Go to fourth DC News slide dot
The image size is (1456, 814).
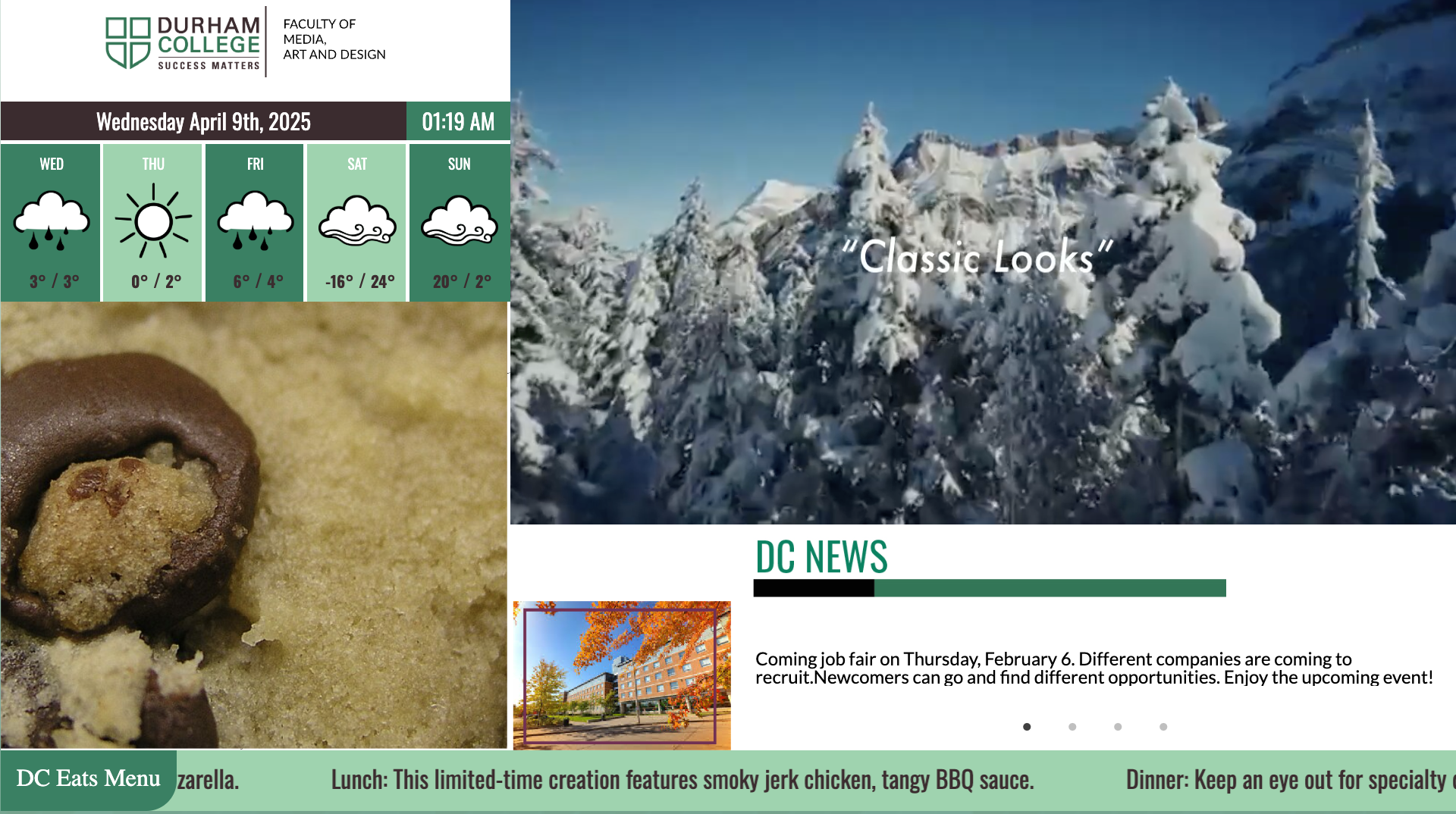(x=1163, y=727)
